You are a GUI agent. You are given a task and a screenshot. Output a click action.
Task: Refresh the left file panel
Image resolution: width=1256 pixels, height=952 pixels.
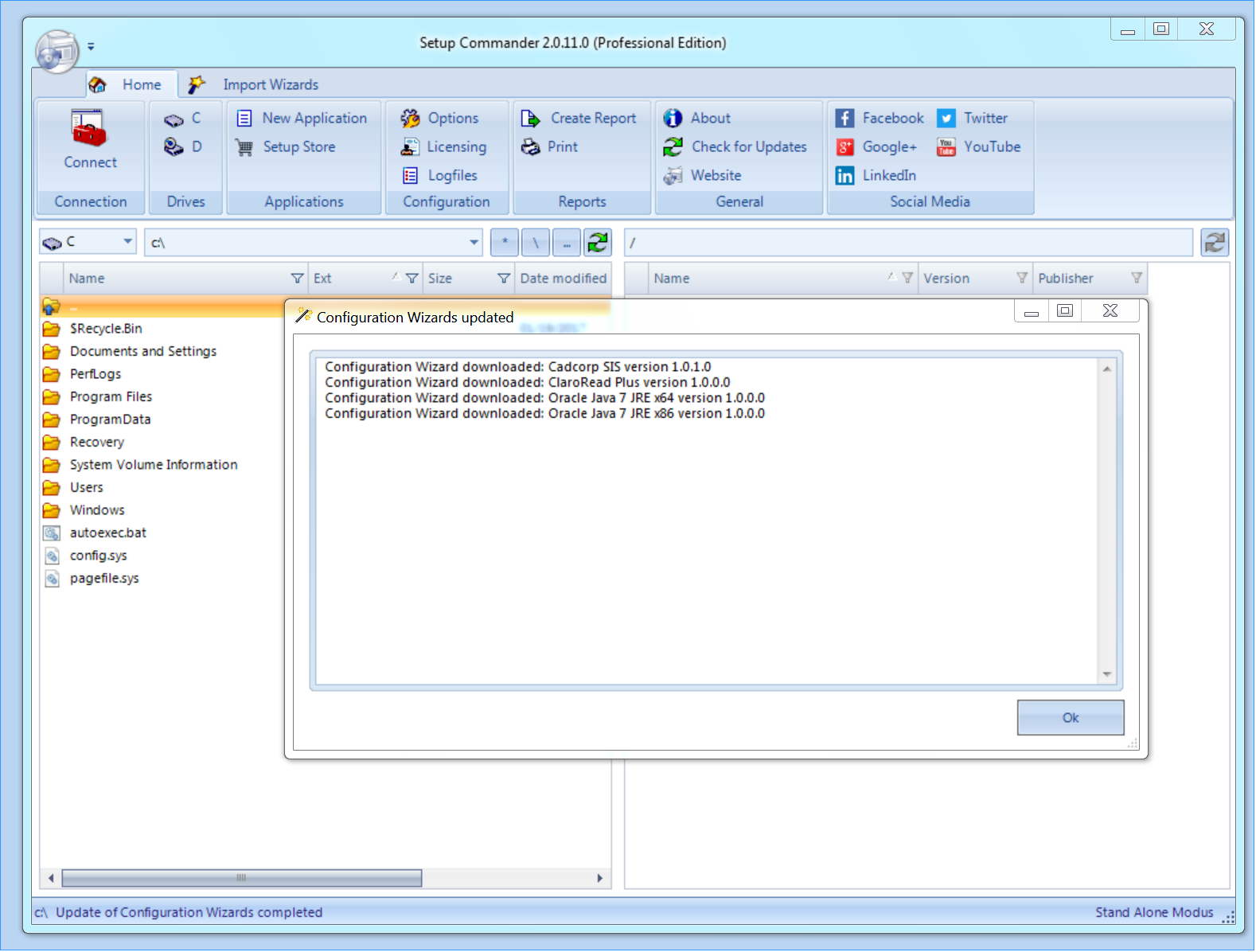[598, 243]
